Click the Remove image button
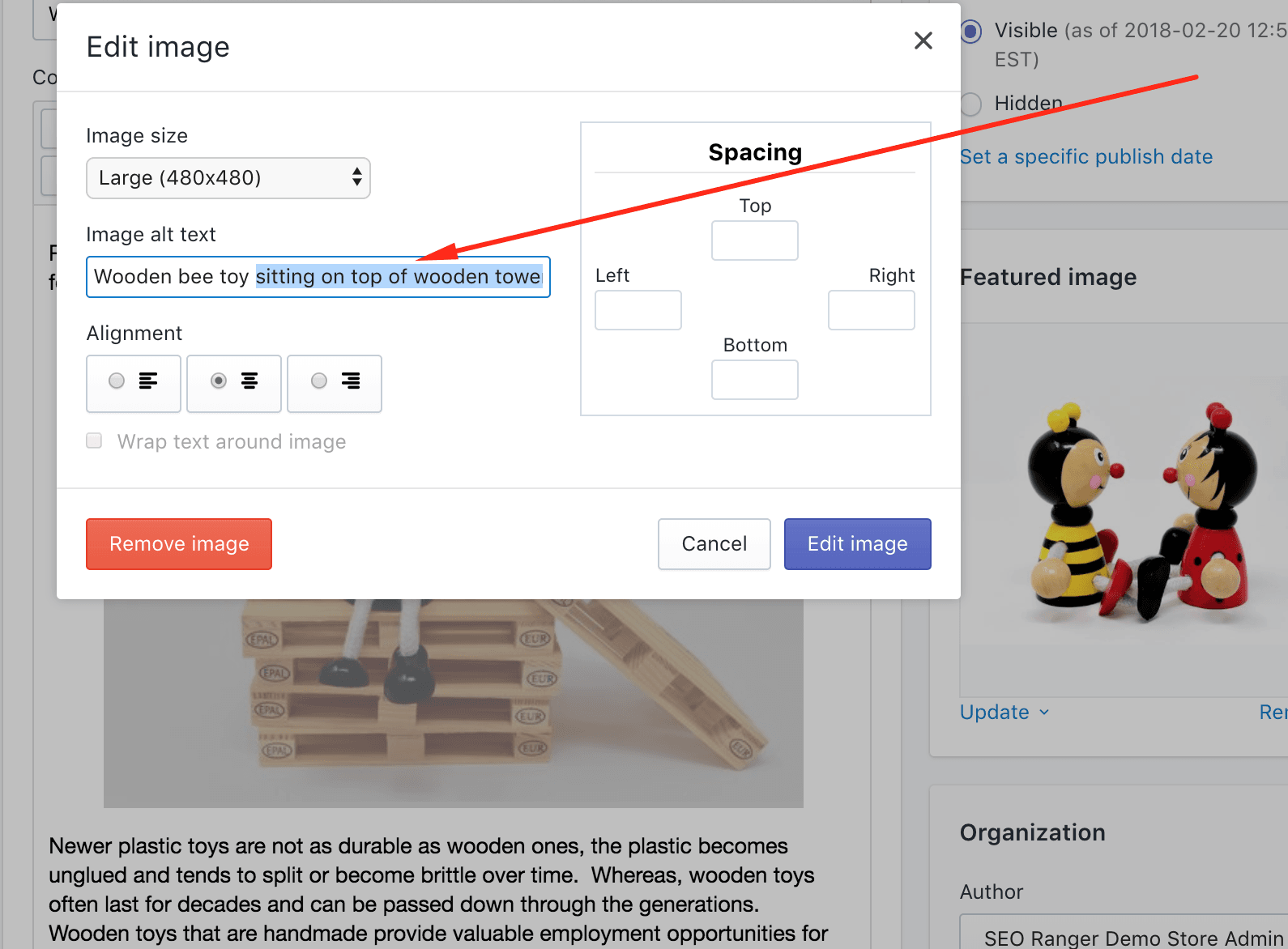This screenshot has height=949, width=1288. tap(179, 544)
